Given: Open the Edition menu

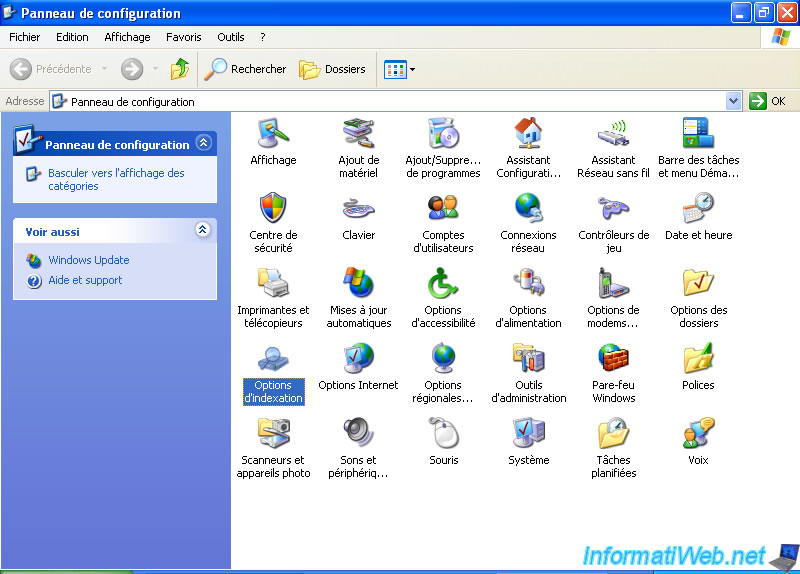Looking at the screenshot, I should point(72,37).
